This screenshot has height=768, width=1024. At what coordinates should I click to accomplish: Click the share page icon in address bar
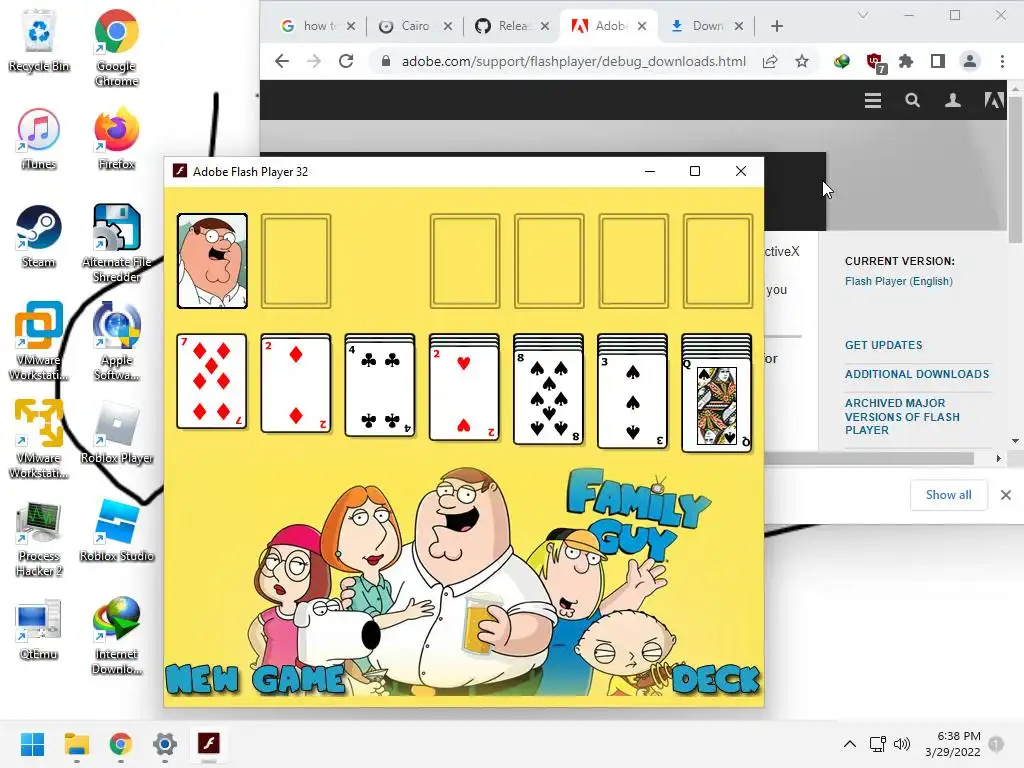[770, 61]
